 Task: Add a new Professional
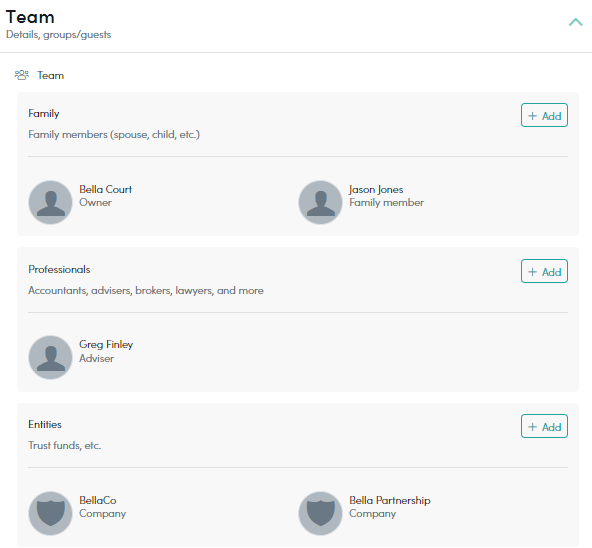544,271
